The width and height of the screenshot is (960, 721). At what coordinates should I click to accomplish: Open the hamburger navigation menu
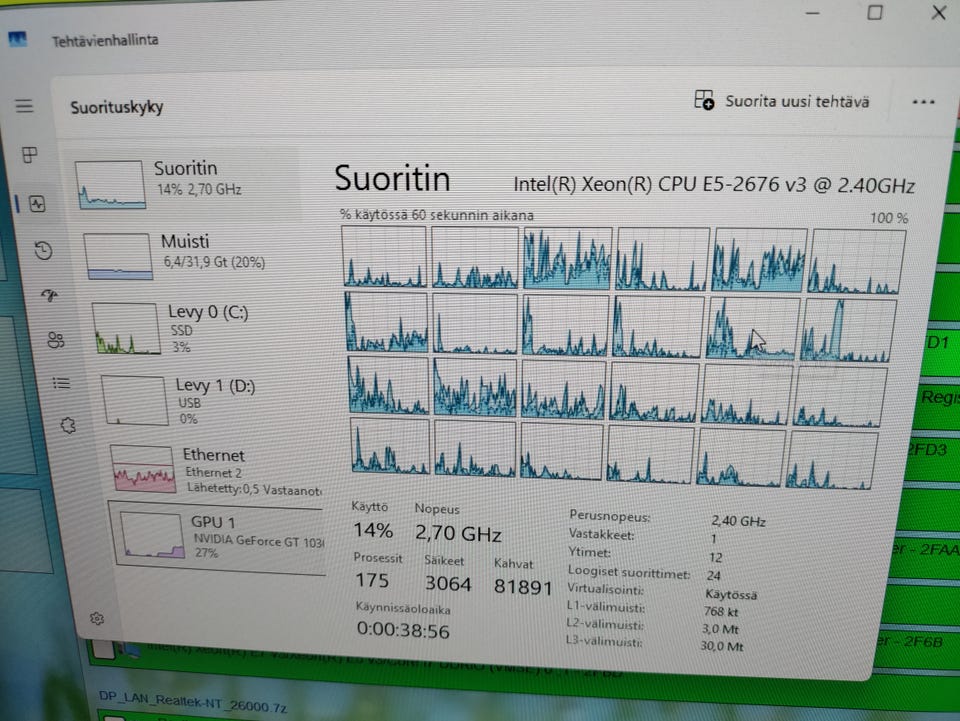pyautogui.click(x=24, y=106)
